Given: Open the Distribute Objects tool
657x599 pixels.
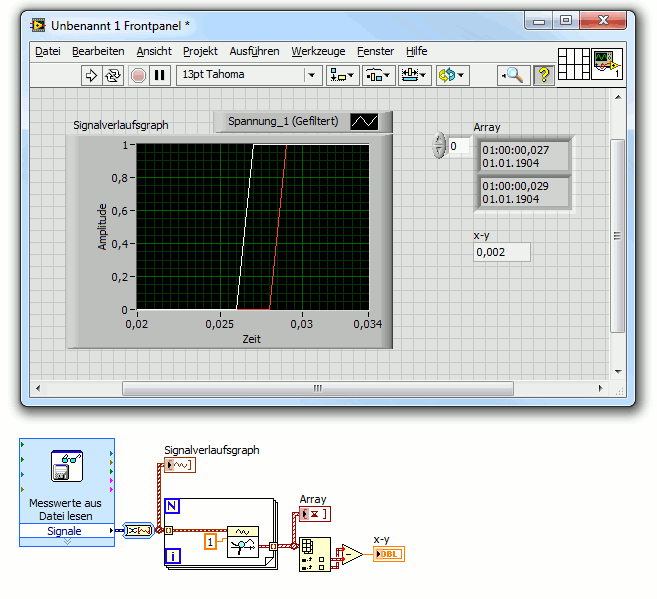Looking at the screenshot, I should point(378,75).
